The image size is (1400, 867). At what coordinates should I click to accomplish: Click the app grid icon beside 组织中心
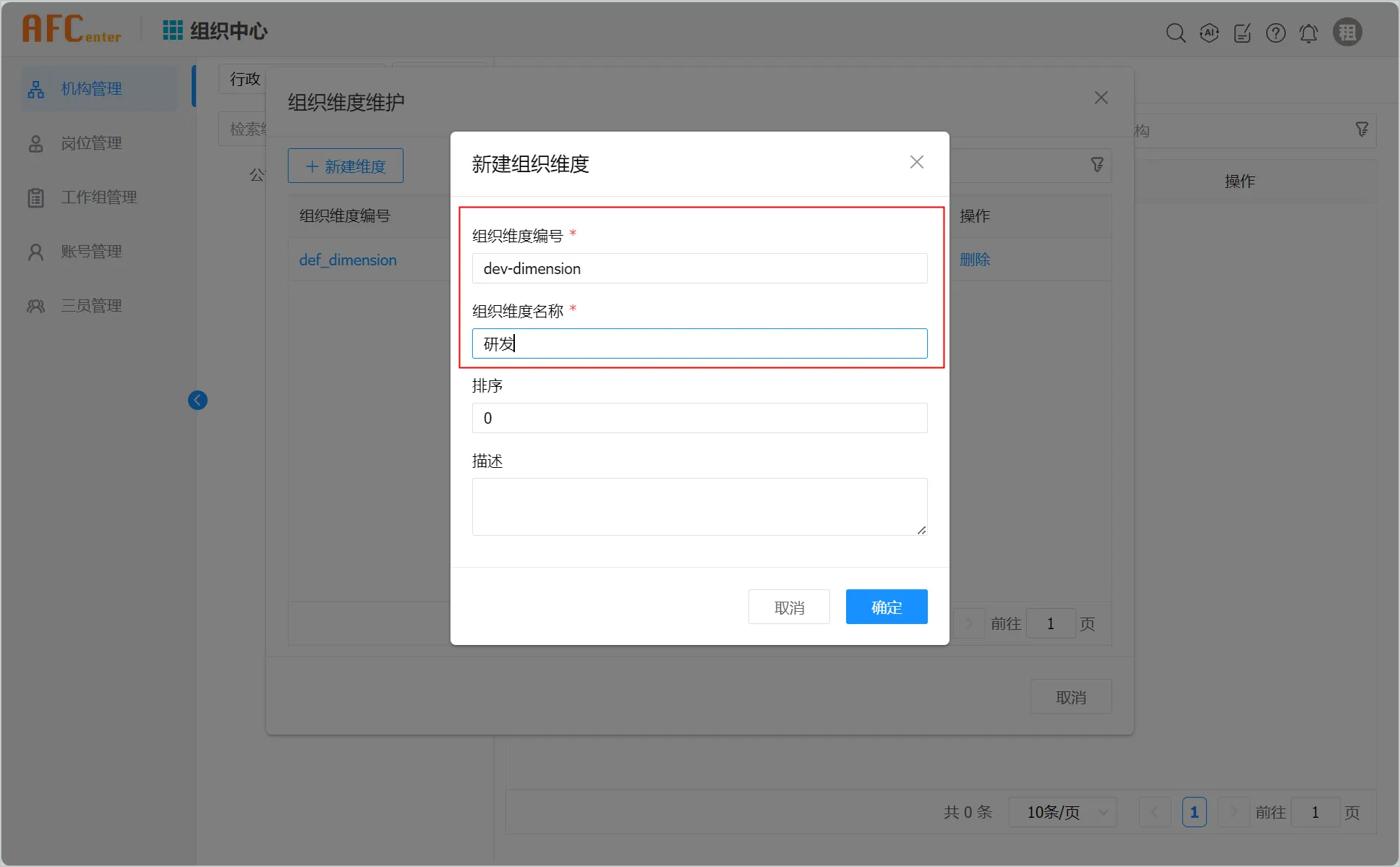[172, 30]
